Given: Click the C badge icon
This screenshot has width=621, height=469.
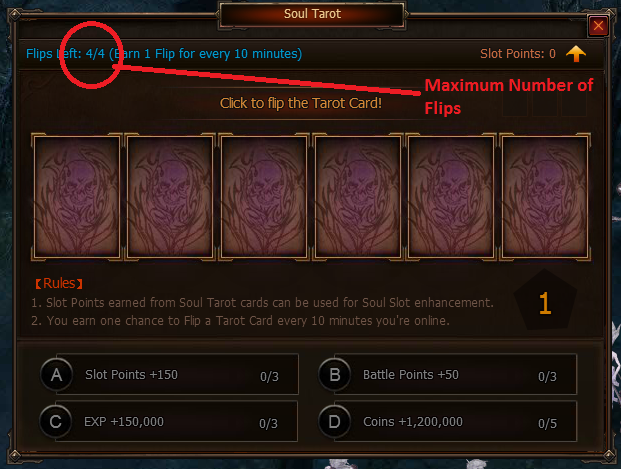Looking at the screenshot, I should tap(55, 421).
